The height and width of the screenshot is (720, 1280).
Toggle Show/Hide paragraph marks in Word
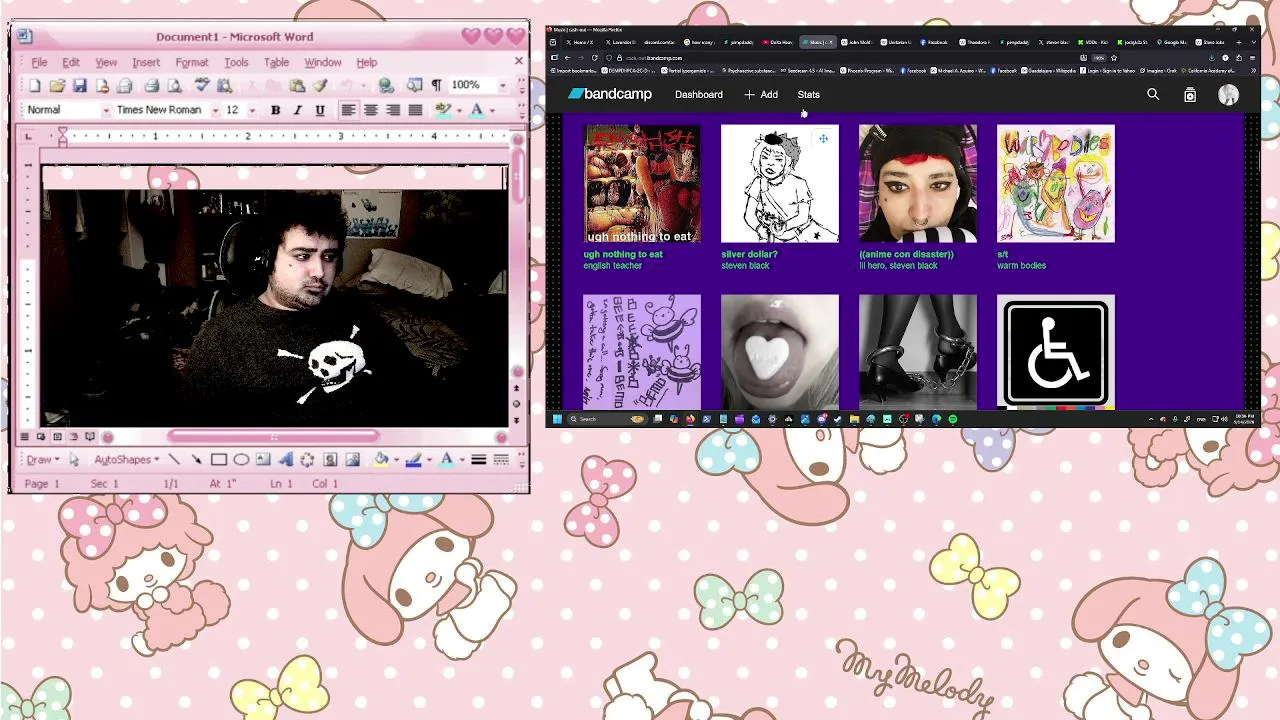[436, 86]
